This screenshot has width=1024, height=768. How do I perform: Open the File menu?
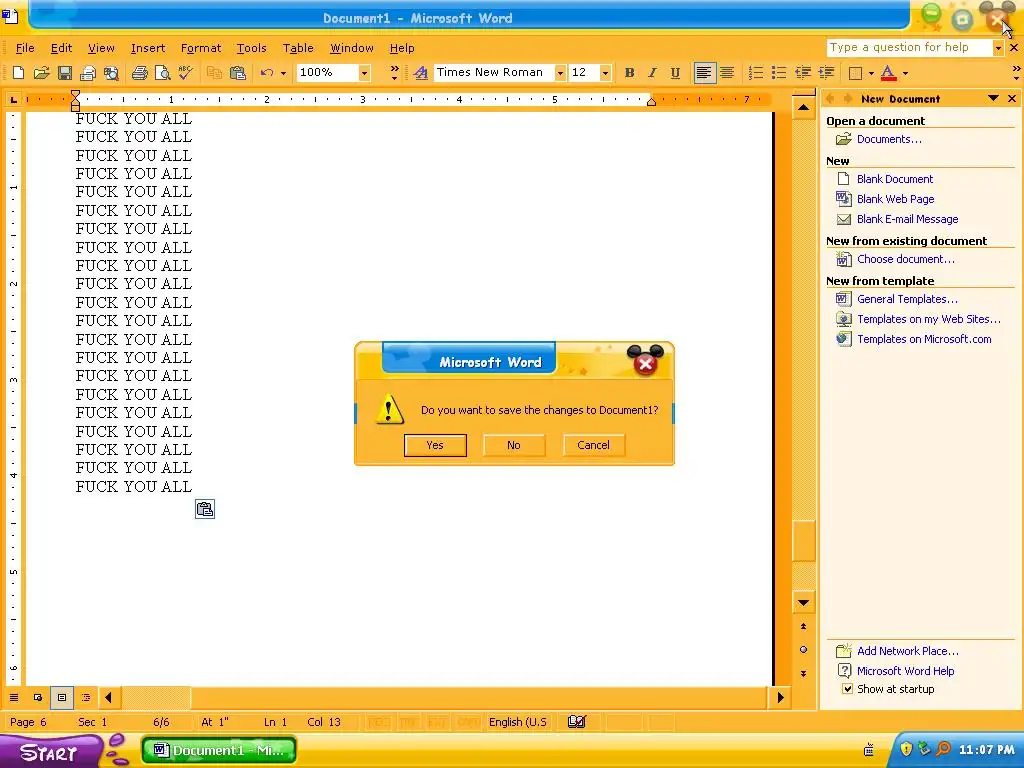[x=25, y=48]
